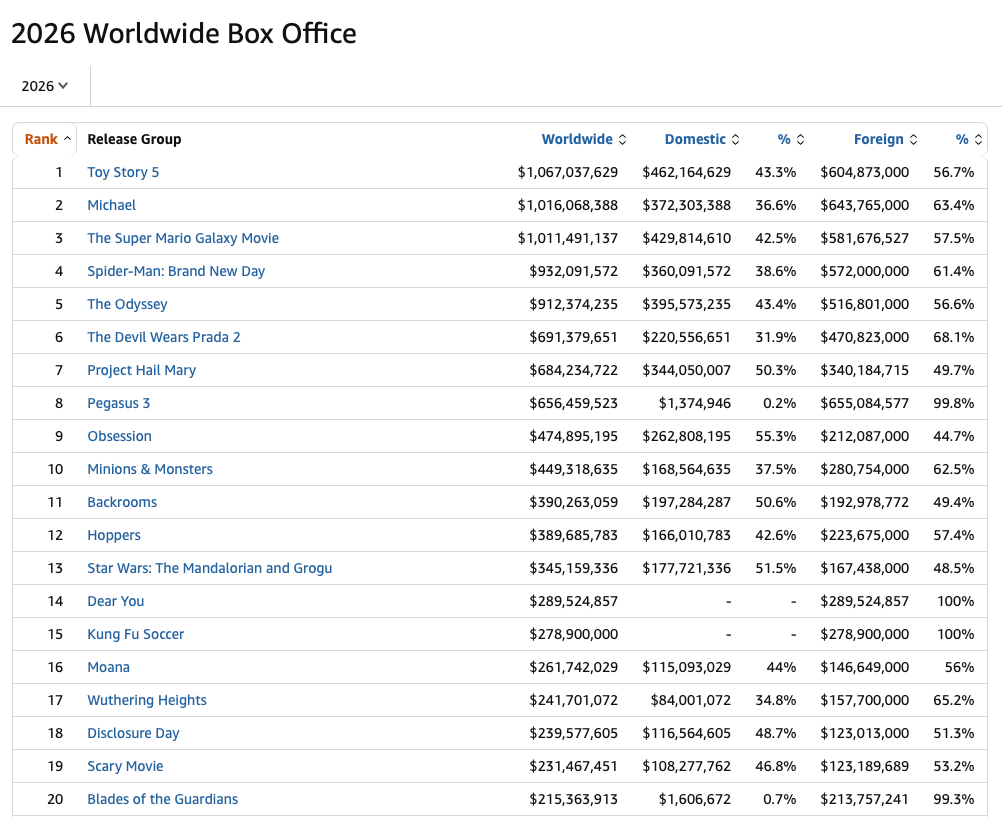Select foreign value $289,524,857
Screen dimensions: 1002x817
tap(865, 601)
